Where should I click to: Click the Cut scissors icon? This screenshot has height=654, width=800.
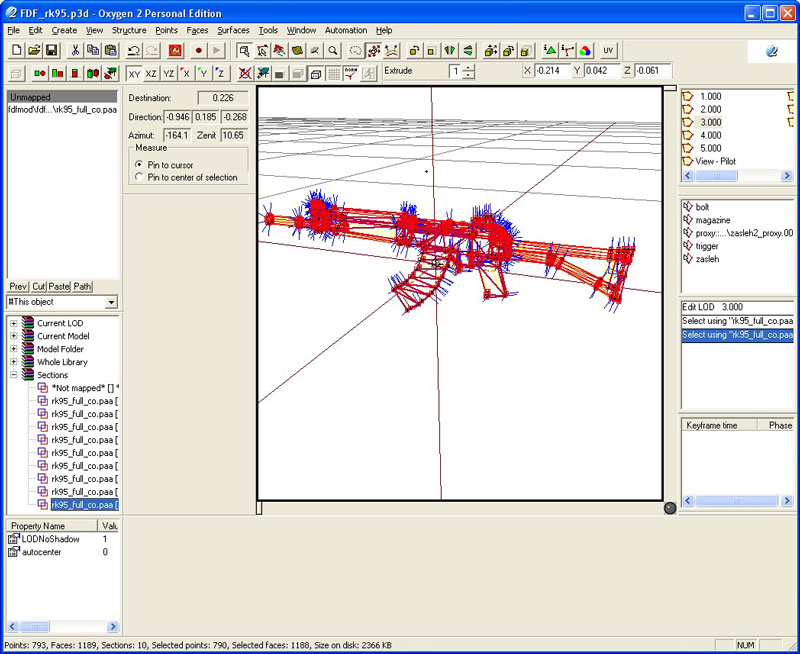coord(74,50)
